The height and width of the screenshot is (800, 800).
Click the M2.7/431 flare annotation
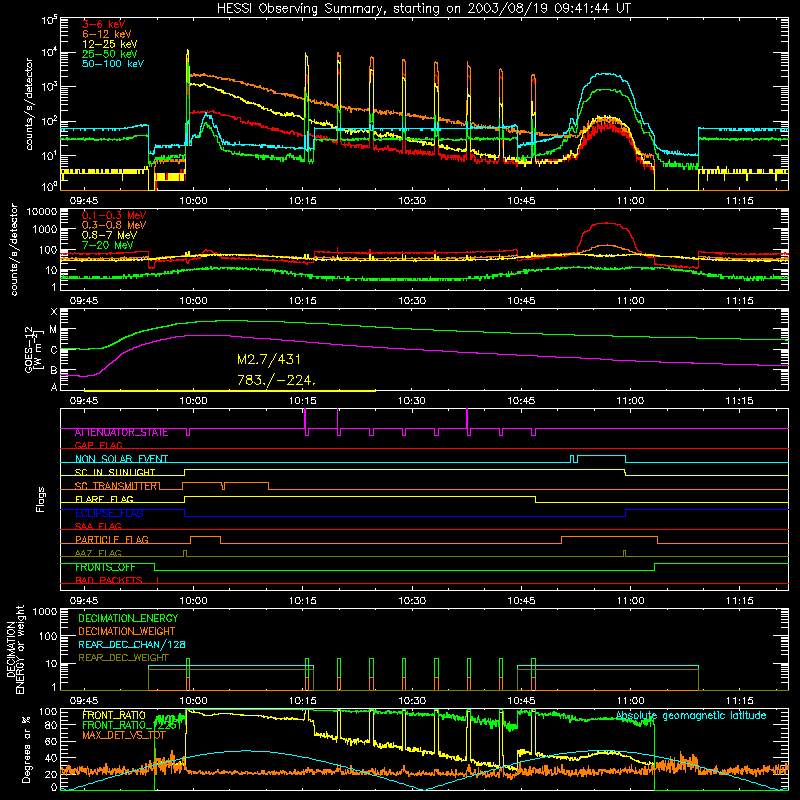[x=269, y=360]
